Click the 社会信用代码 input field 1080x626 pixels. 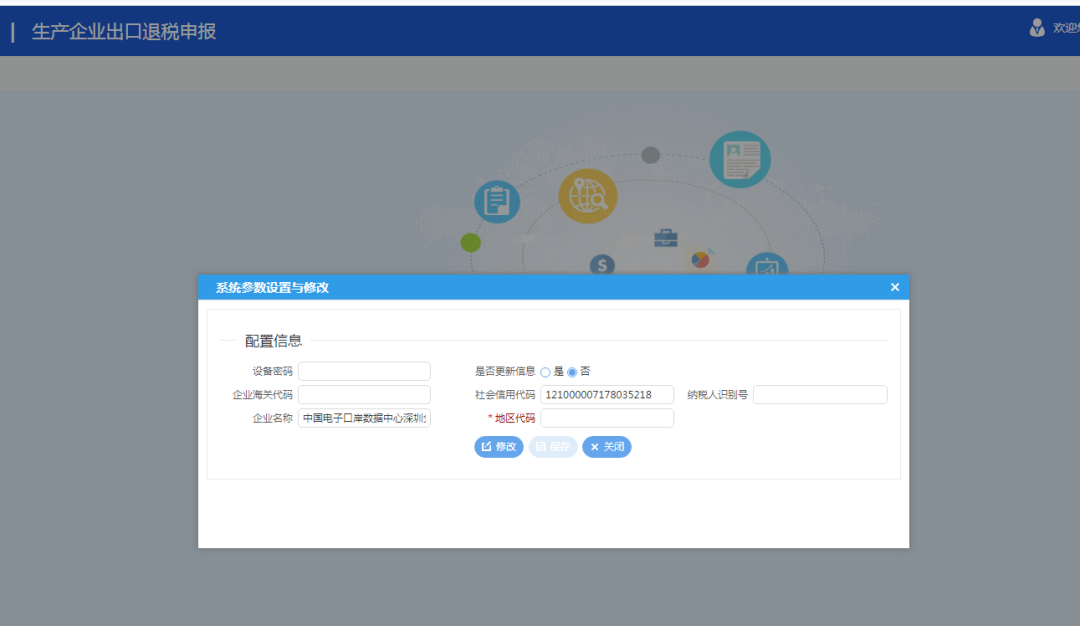coord(607,395)
